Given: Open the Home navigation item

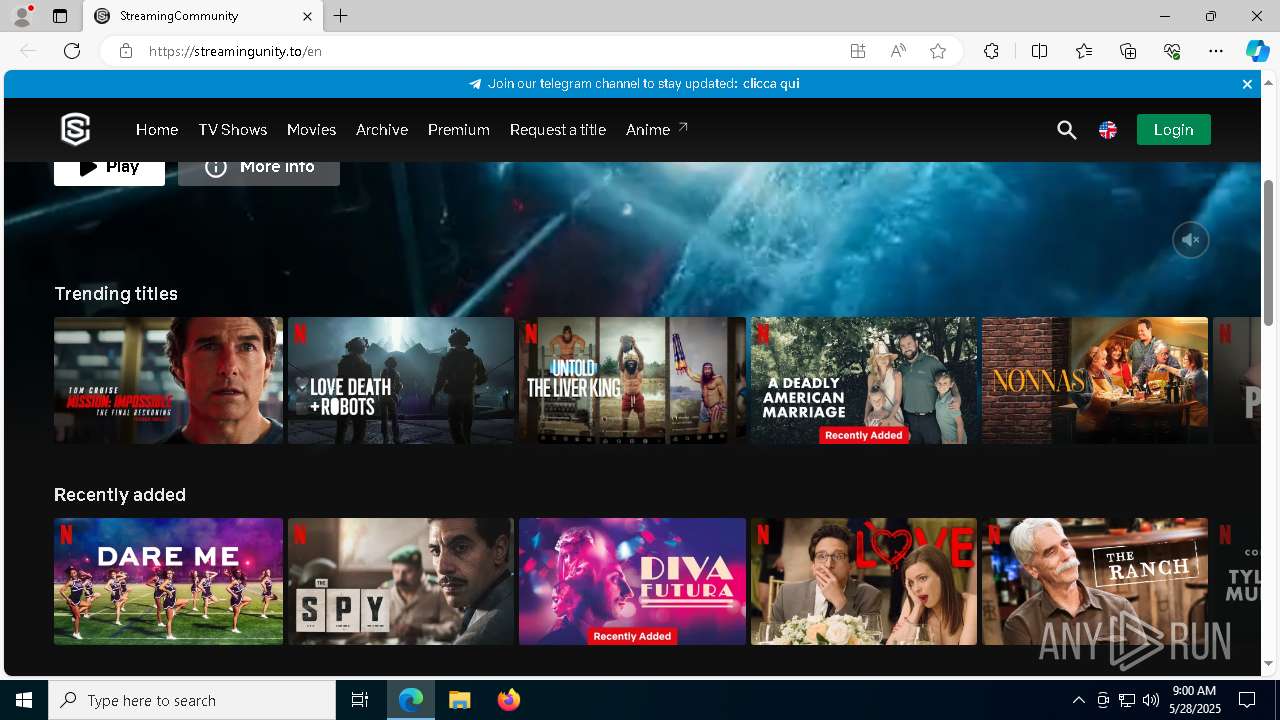Looking at the screenshot, I should [157, 130].
